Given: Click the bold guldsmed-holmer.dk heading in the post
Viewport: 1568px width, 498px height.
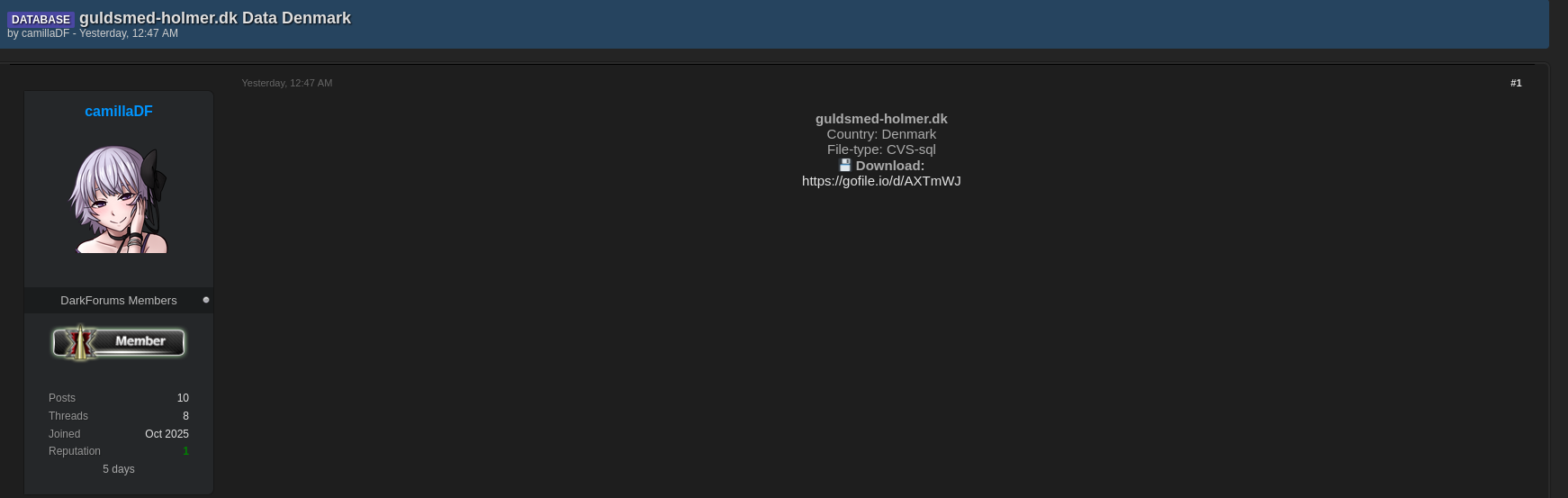Looking at the screenshot, I should (881, 119).
